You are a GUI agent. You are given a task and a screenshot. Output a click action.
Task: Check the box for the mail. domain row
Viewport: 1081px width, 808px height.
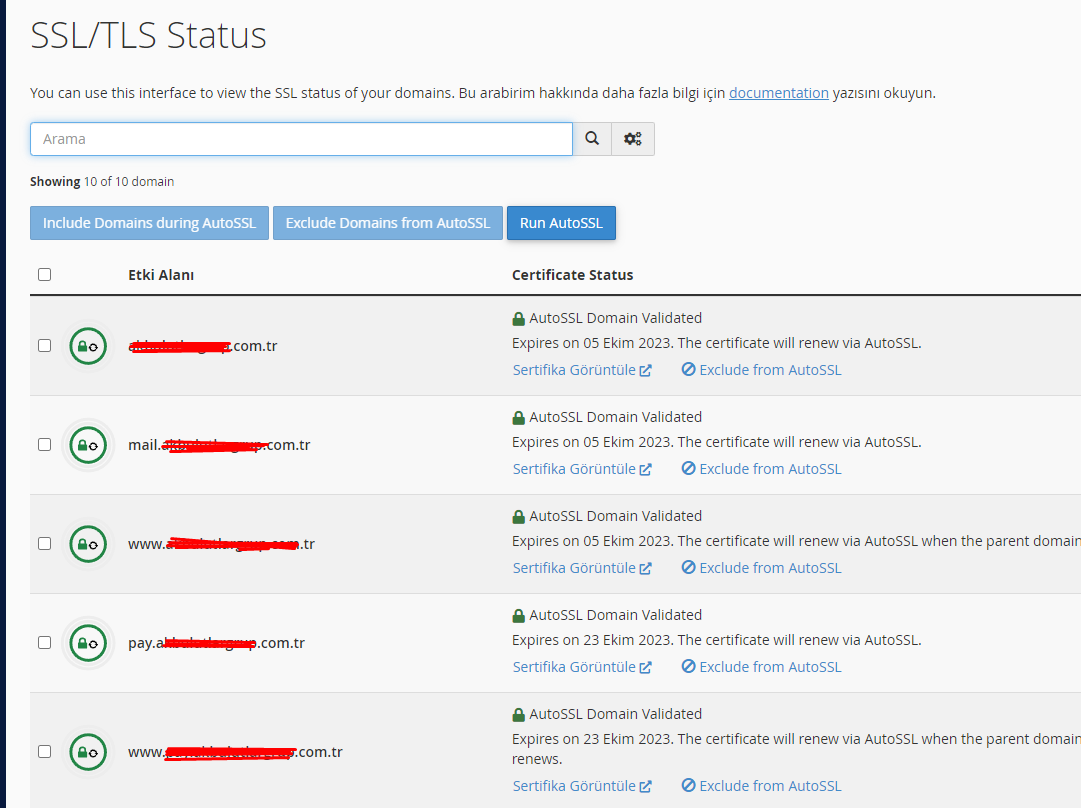45,445
